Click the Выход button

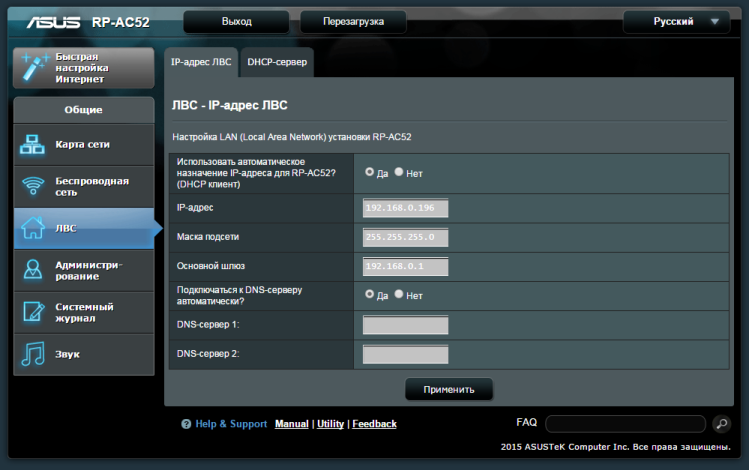click(236, 21)
